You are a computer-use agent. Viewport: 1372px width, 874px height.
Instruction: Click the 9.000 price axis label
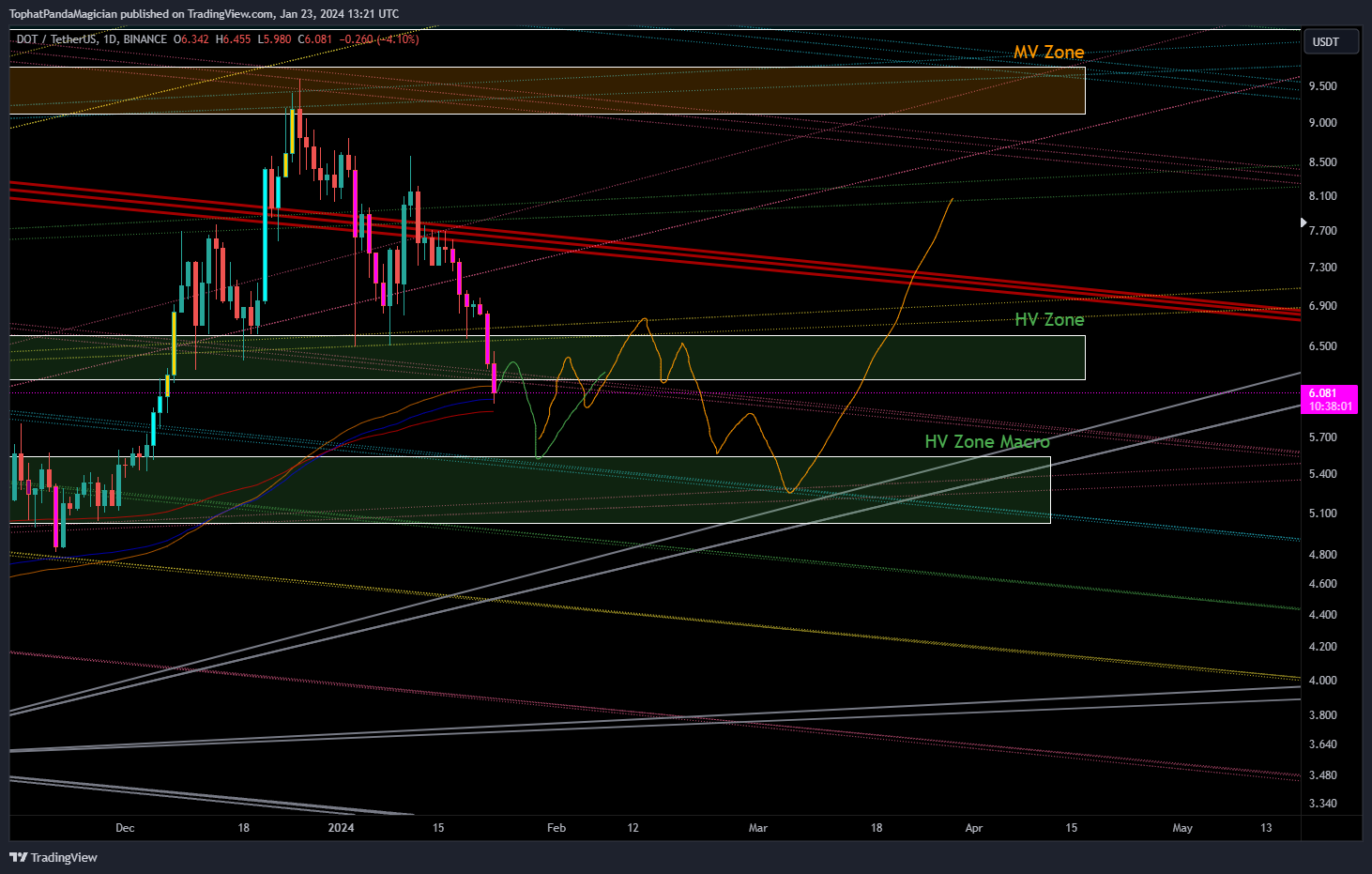1322,123
